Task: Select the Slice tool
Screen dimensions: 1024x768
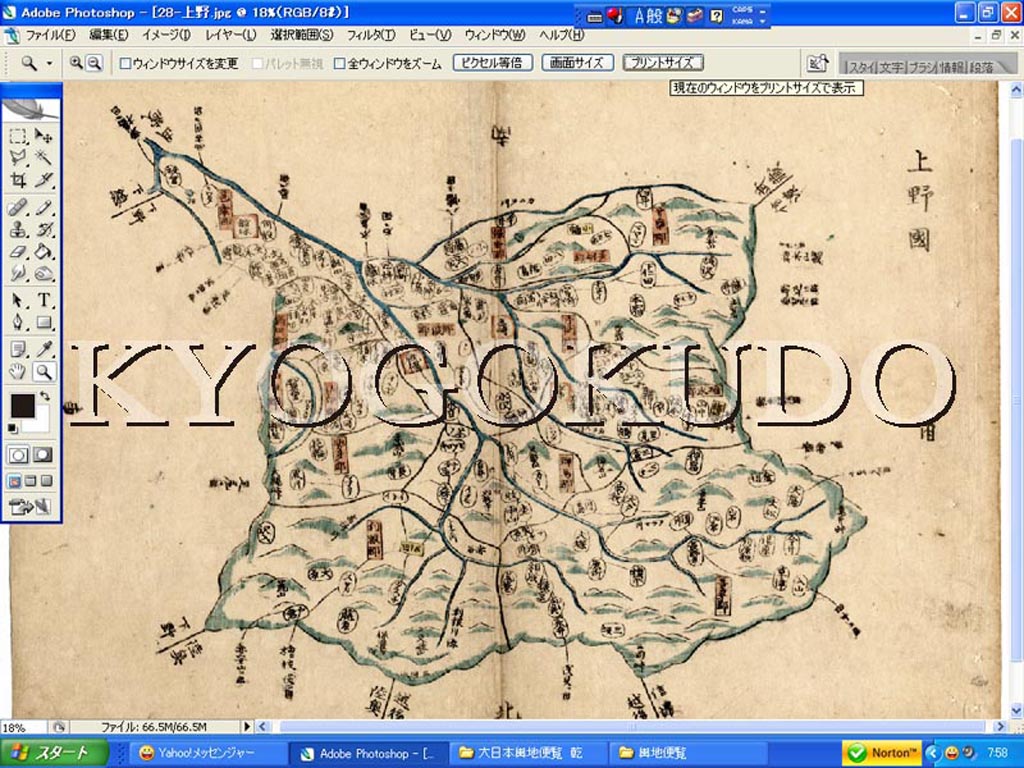Action: point(44,179)
